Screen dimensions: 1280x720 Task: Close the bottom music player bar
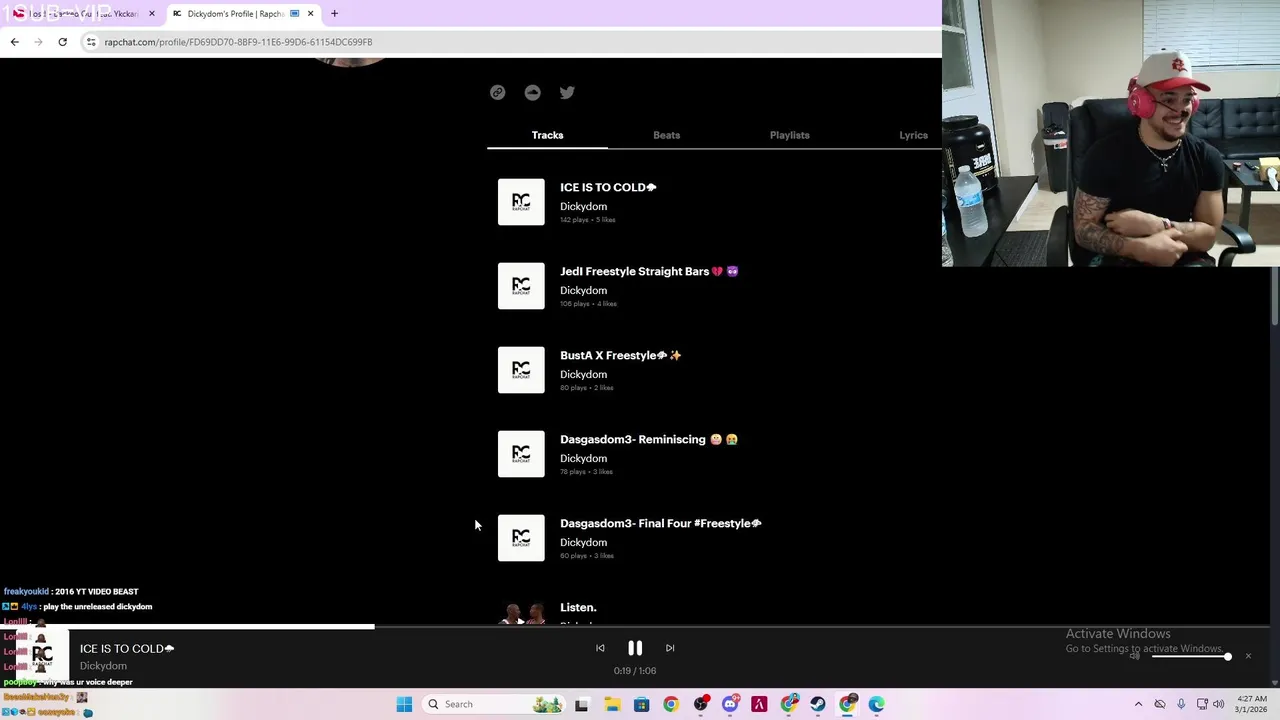1248,656
